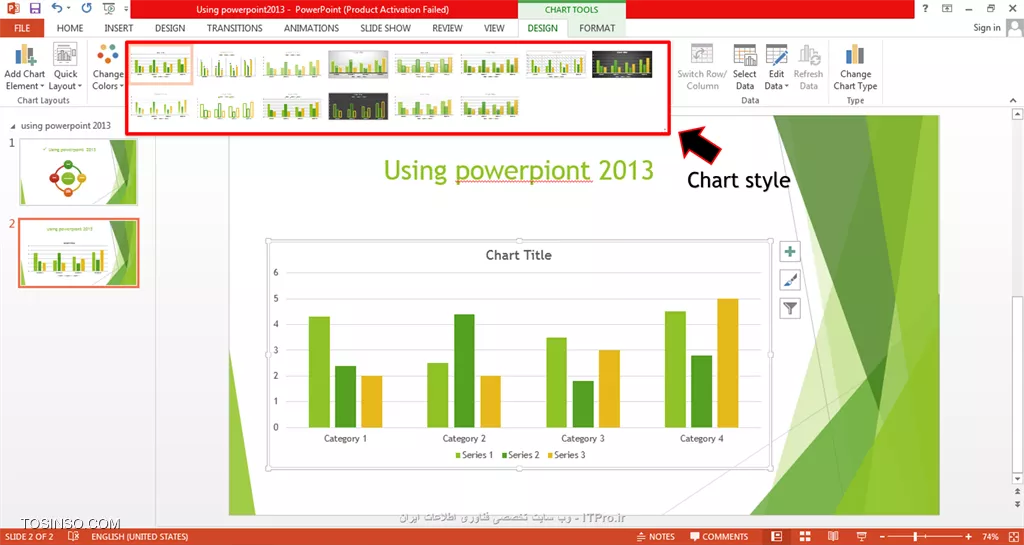Click the PowerPoint application icon in title bar
This screenshot has height=545, width=1024.
(x=14, y=9)
